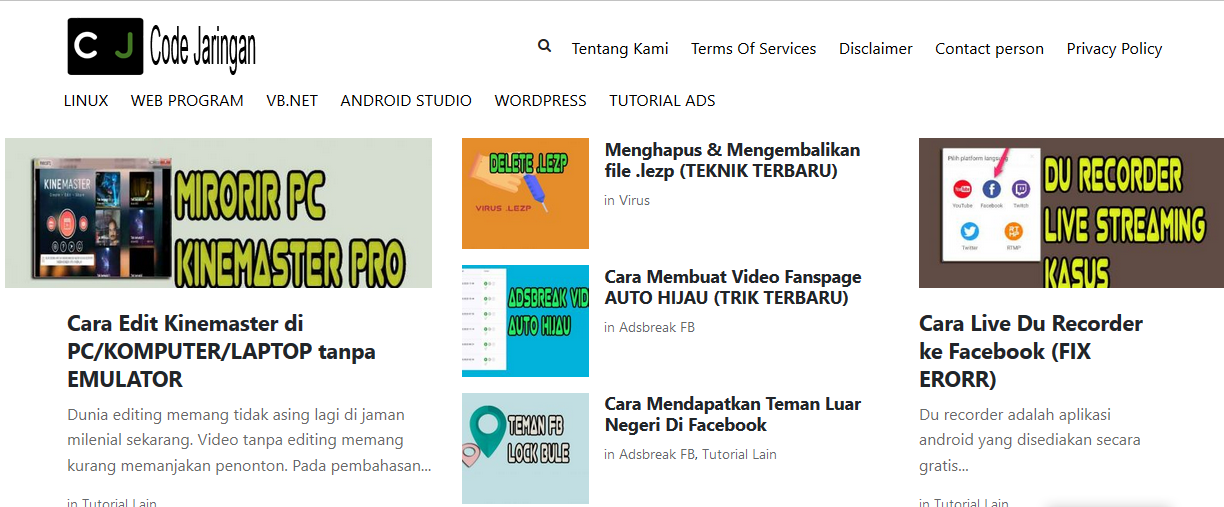This screenshot has width=1224, height=507.
Task: Select the WEB PROGRAM category
Action: pos(187,100)
